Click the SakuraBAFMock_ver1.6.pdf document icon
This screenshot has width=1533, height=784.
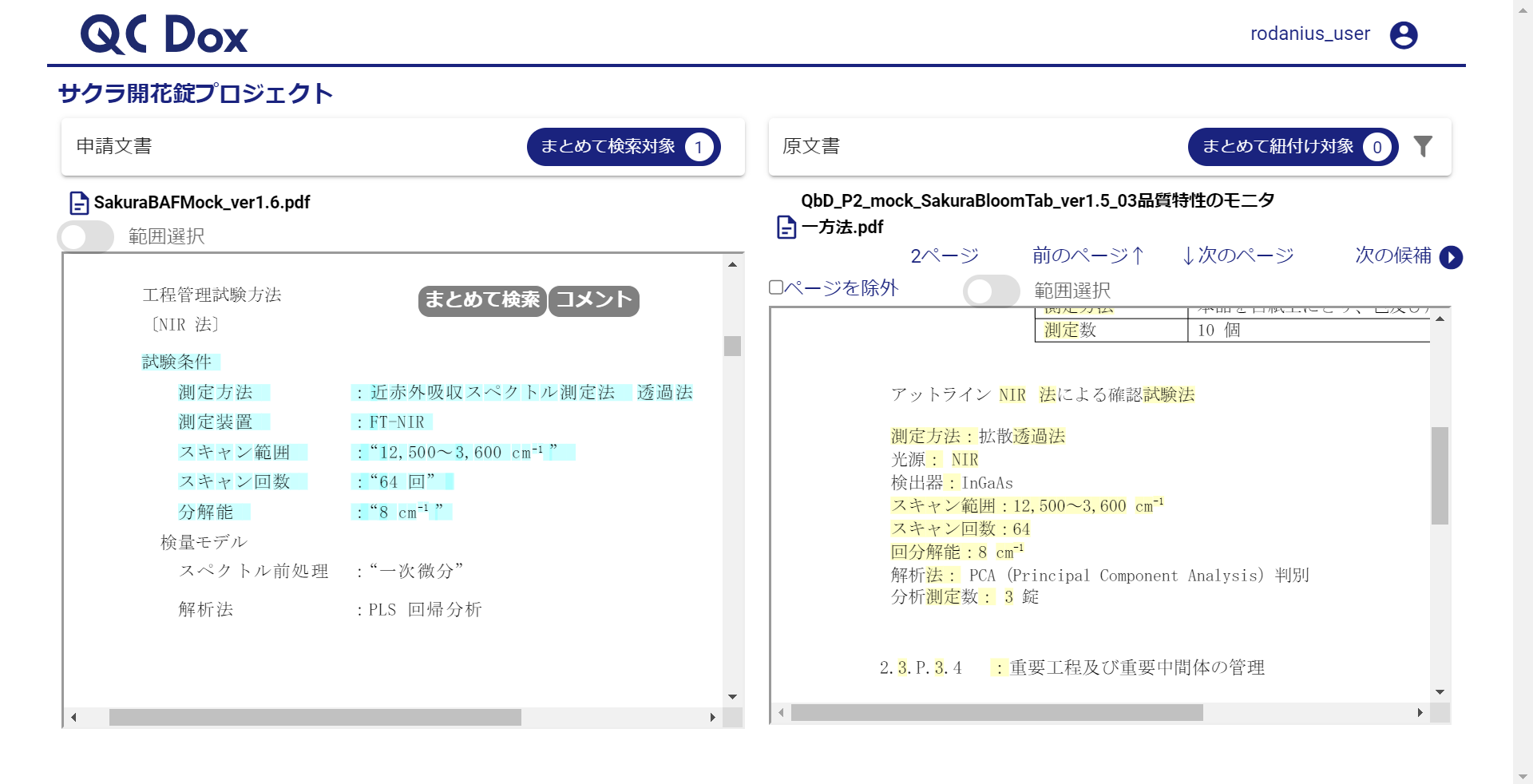tap(79, 203)
